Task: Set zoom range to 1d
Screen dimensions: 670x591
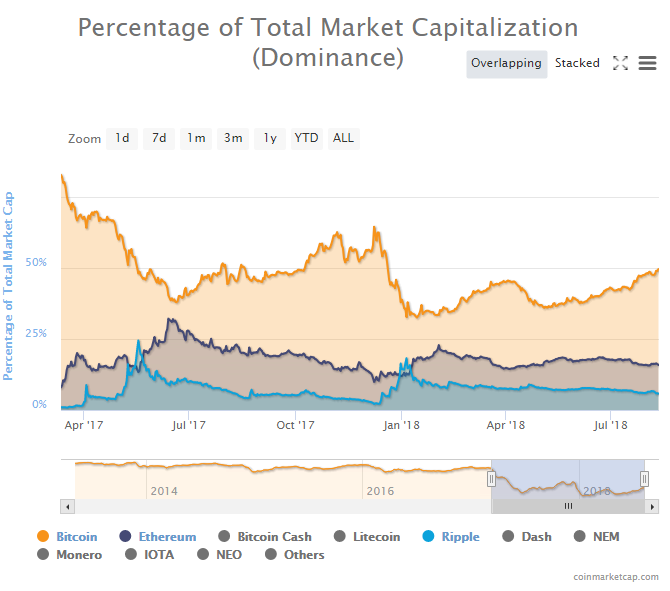Action: [x=122, y=138]
